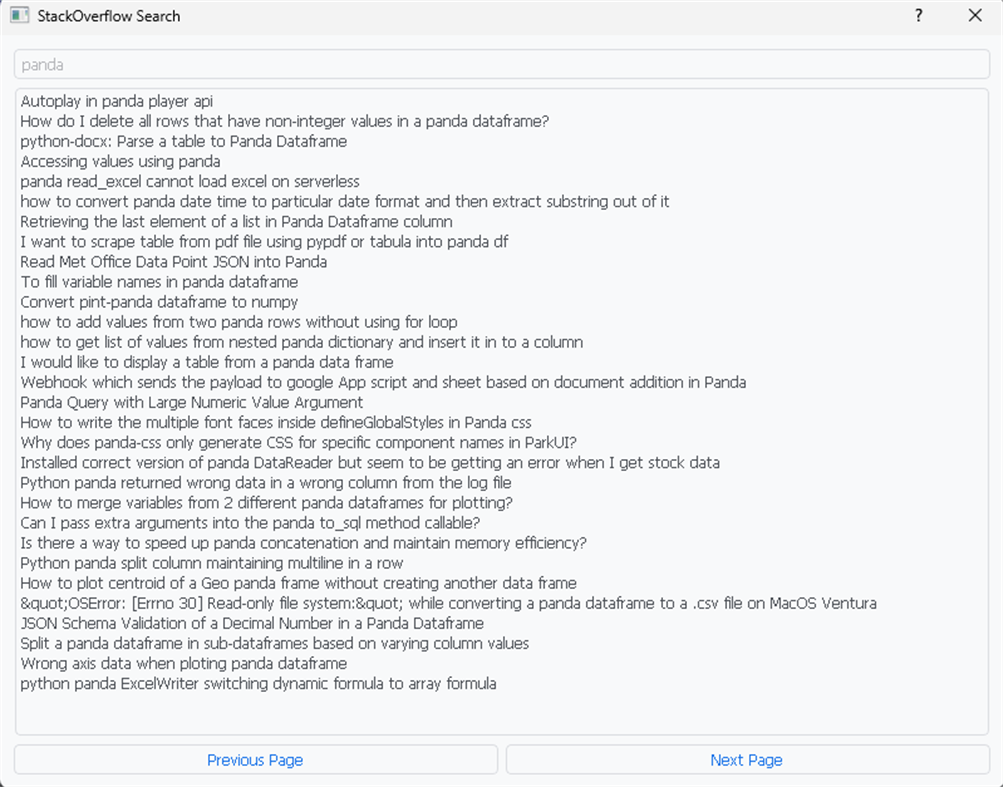
Task: Choose 'Wrong axis data when ploting panda dataframe'
Action: pyautogui.click(x=183, y=663)
